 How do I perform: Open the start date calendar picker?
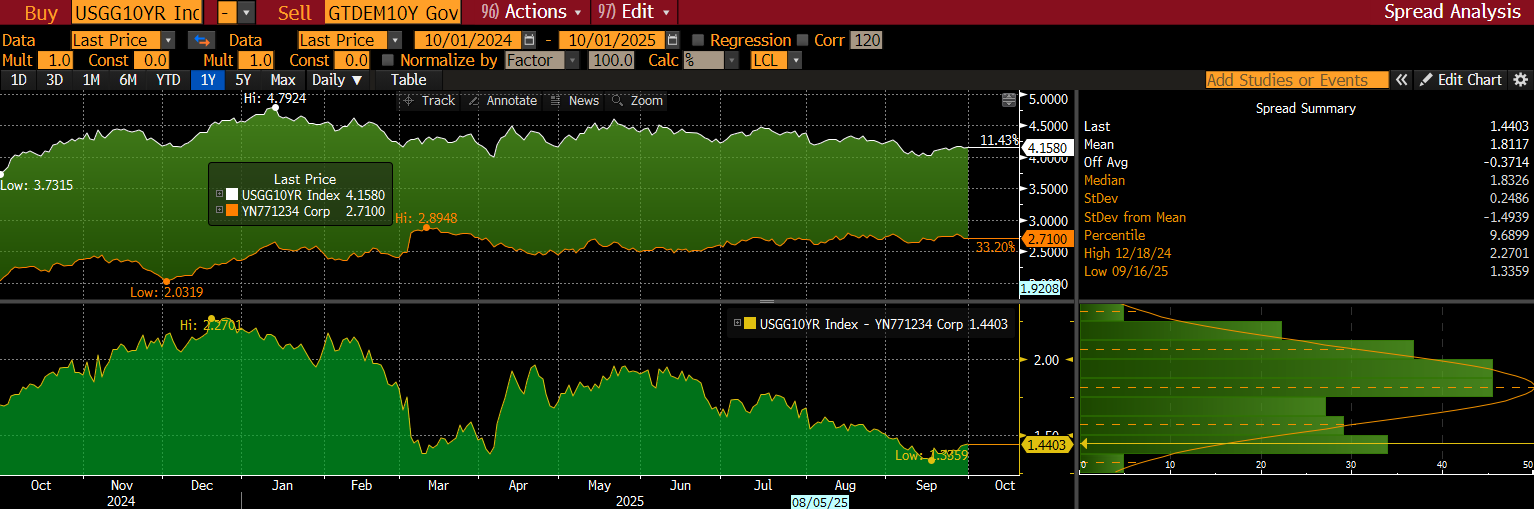(530, 40)
